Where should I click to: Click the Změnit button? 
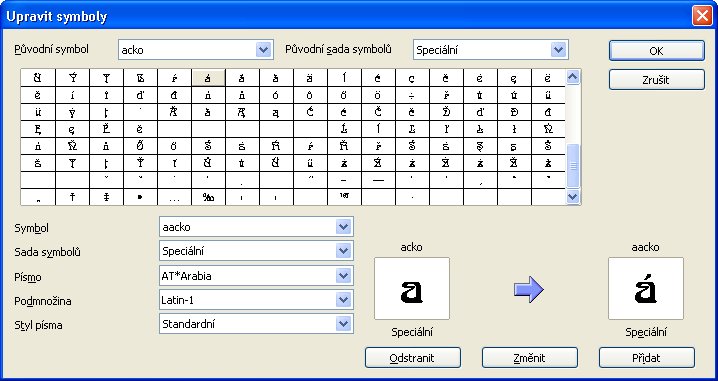click(x=529, y=358)
